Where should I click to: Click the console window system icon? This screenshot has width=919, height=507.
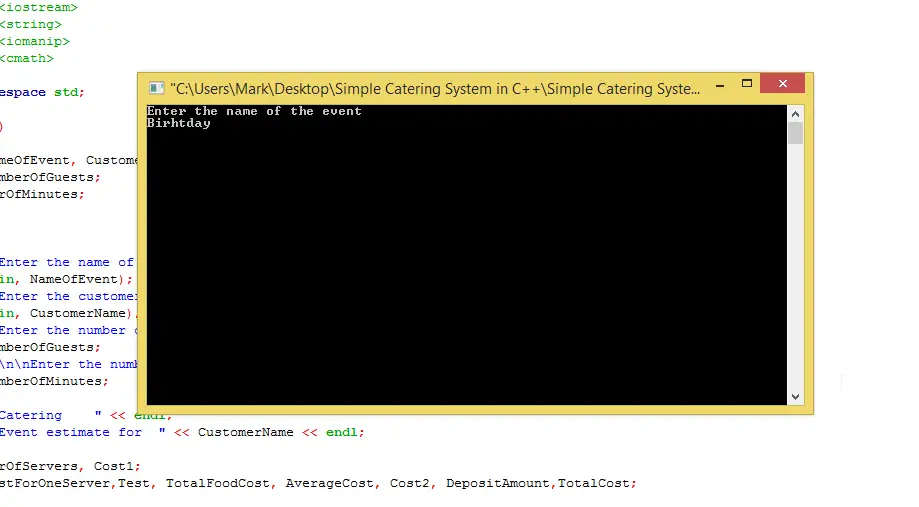click(x=156, y=88)
